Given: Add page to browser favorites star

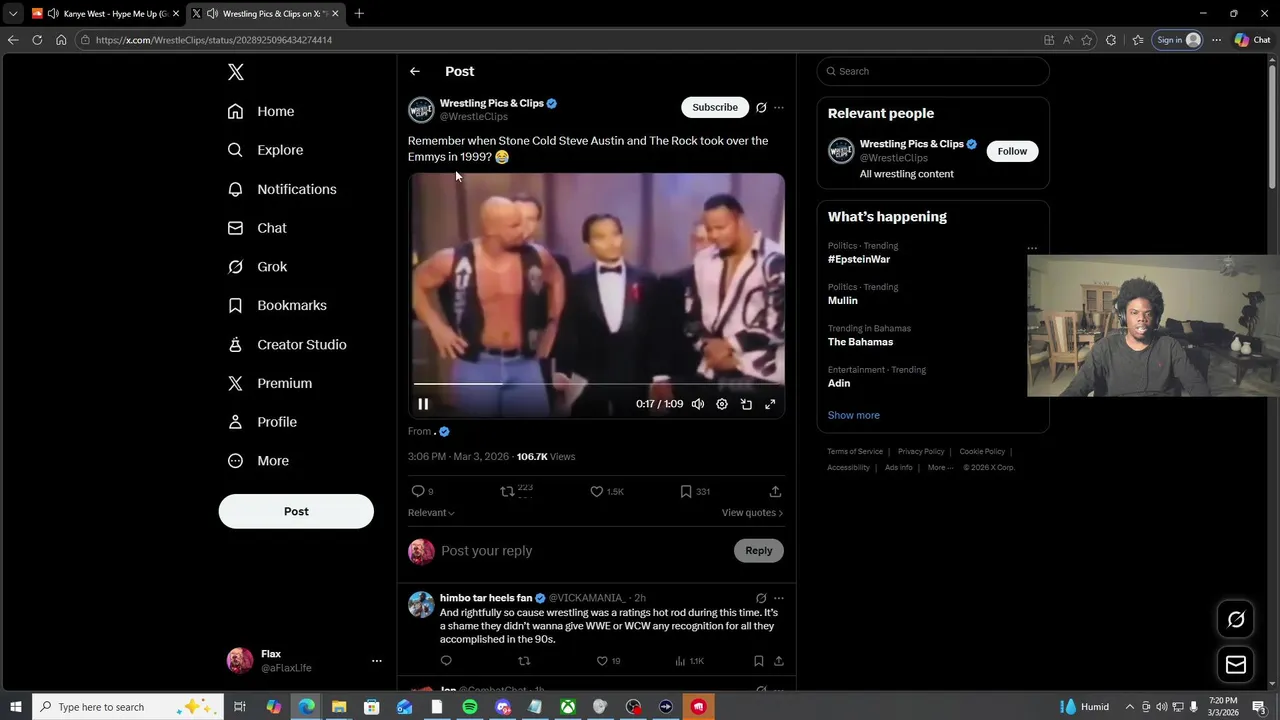Looking at the screenshot, I should tap(1087, 40).
